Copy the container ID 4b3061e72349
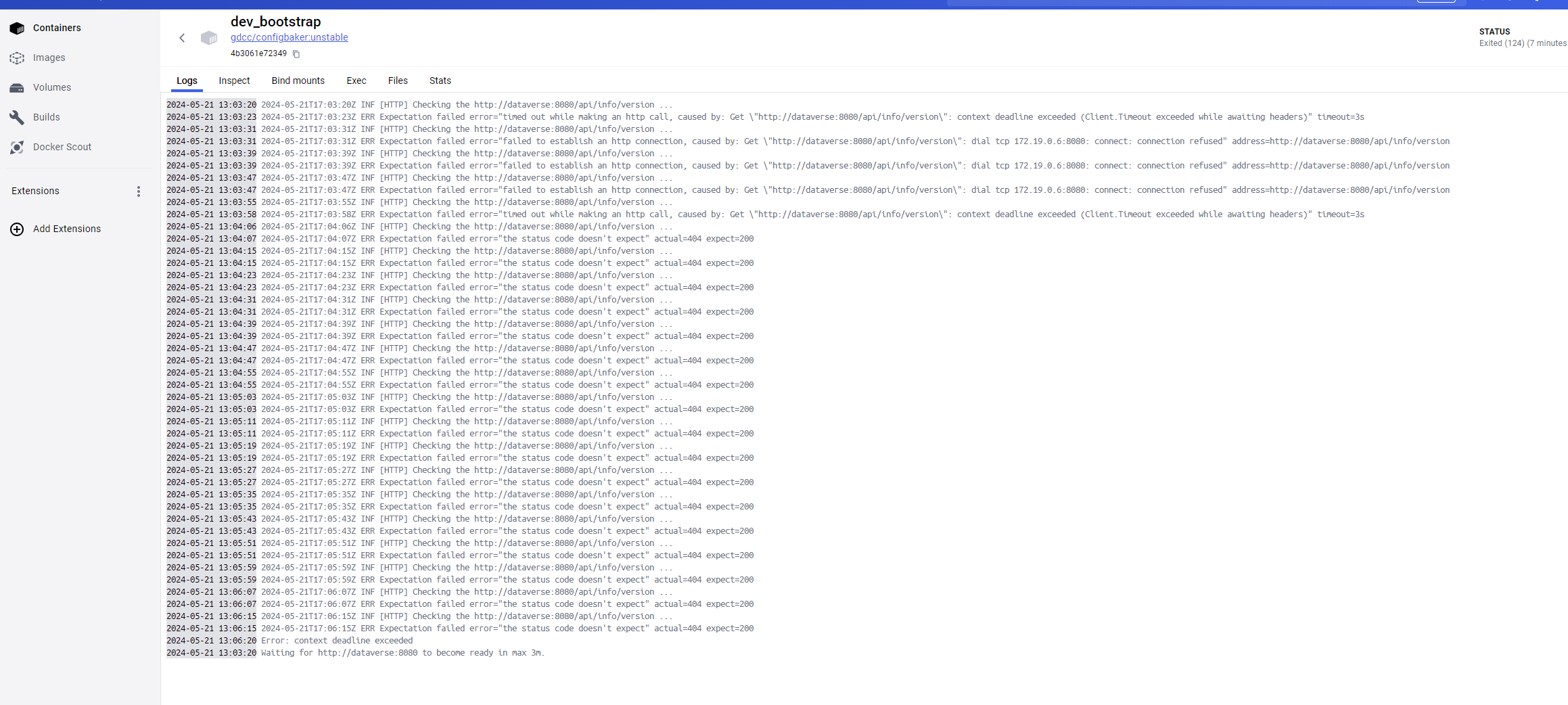Screen dimensions: 1568x705 point(296,54)
